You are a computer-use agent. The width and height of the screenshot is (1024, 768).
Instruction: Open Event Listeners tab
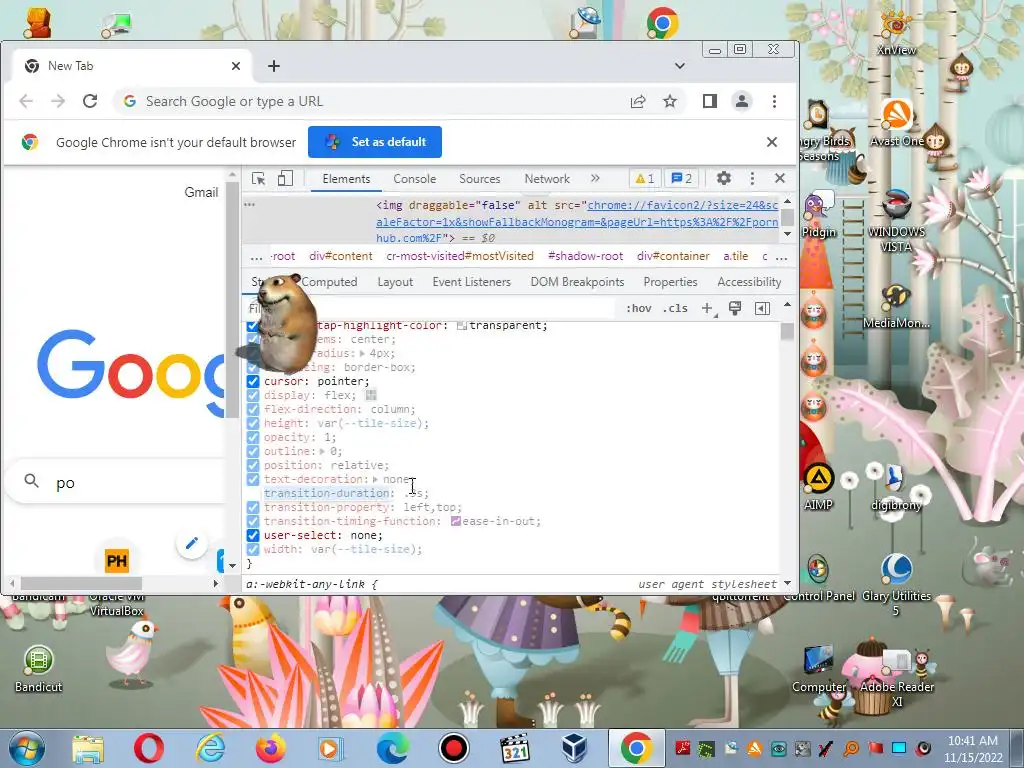click(472, 282)
